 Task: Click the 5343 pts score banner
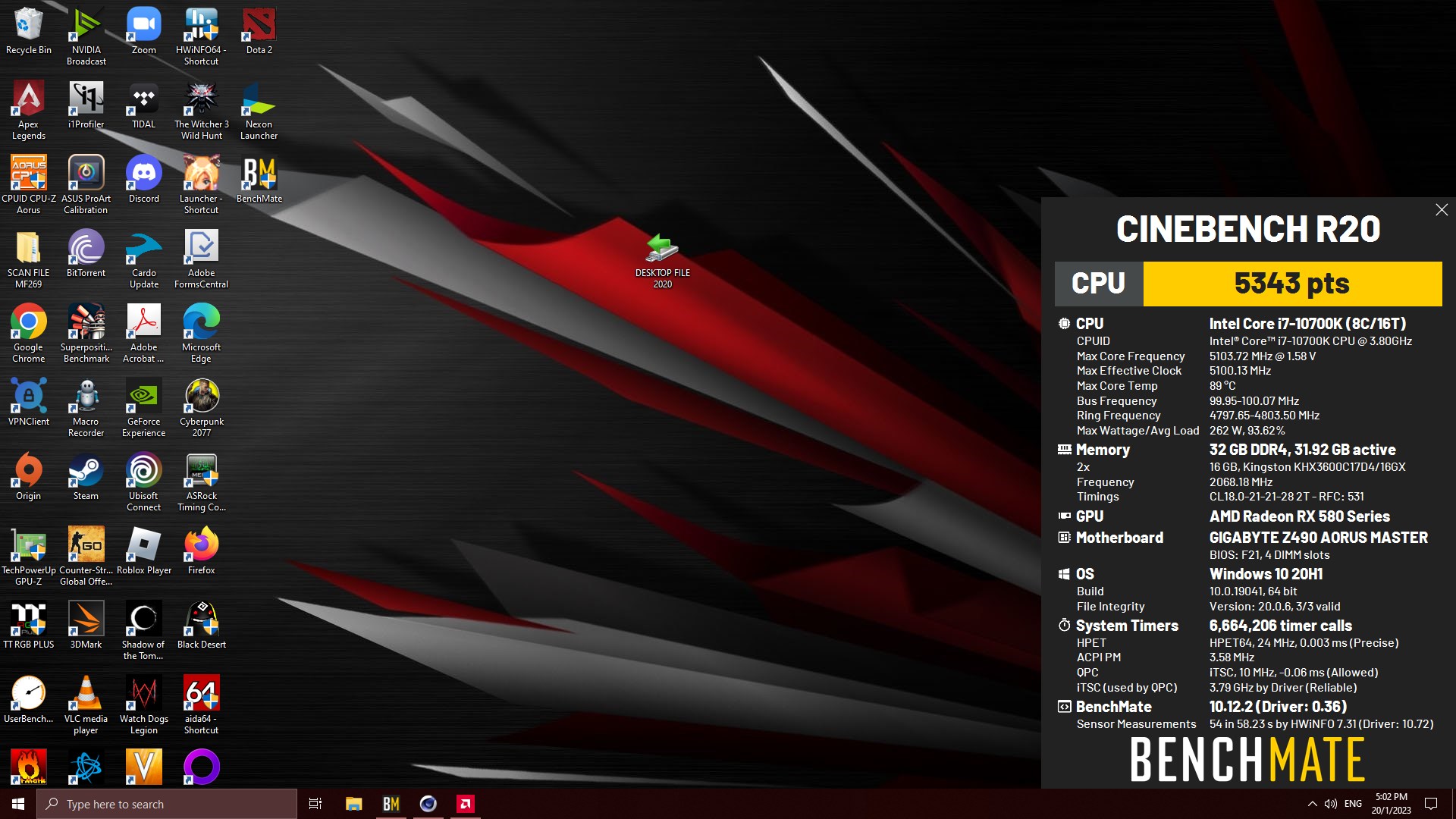coord(1292,284)
